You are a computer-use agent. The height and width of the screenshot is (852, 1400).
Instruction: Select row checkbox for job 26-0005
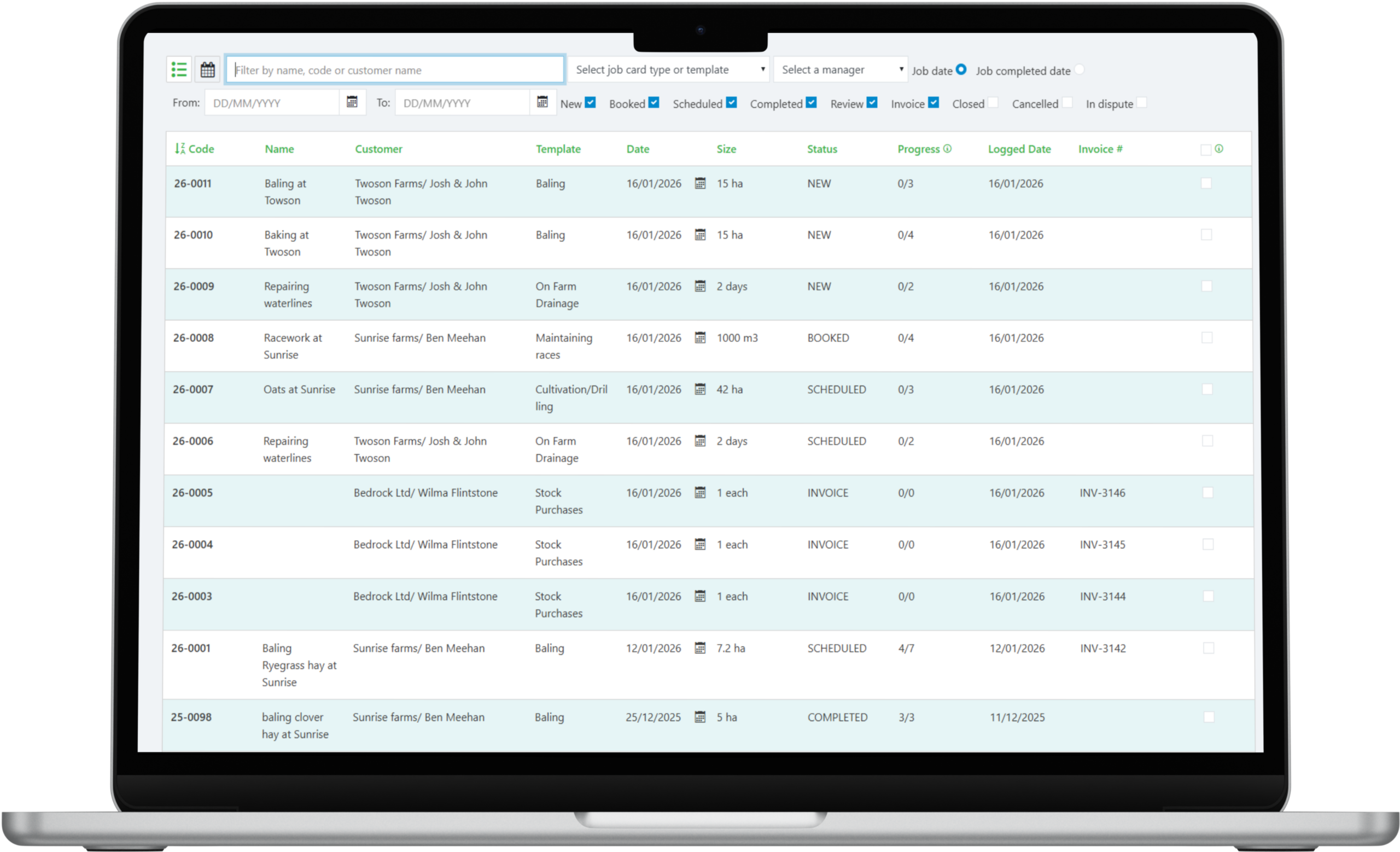tap(1207, 493)
